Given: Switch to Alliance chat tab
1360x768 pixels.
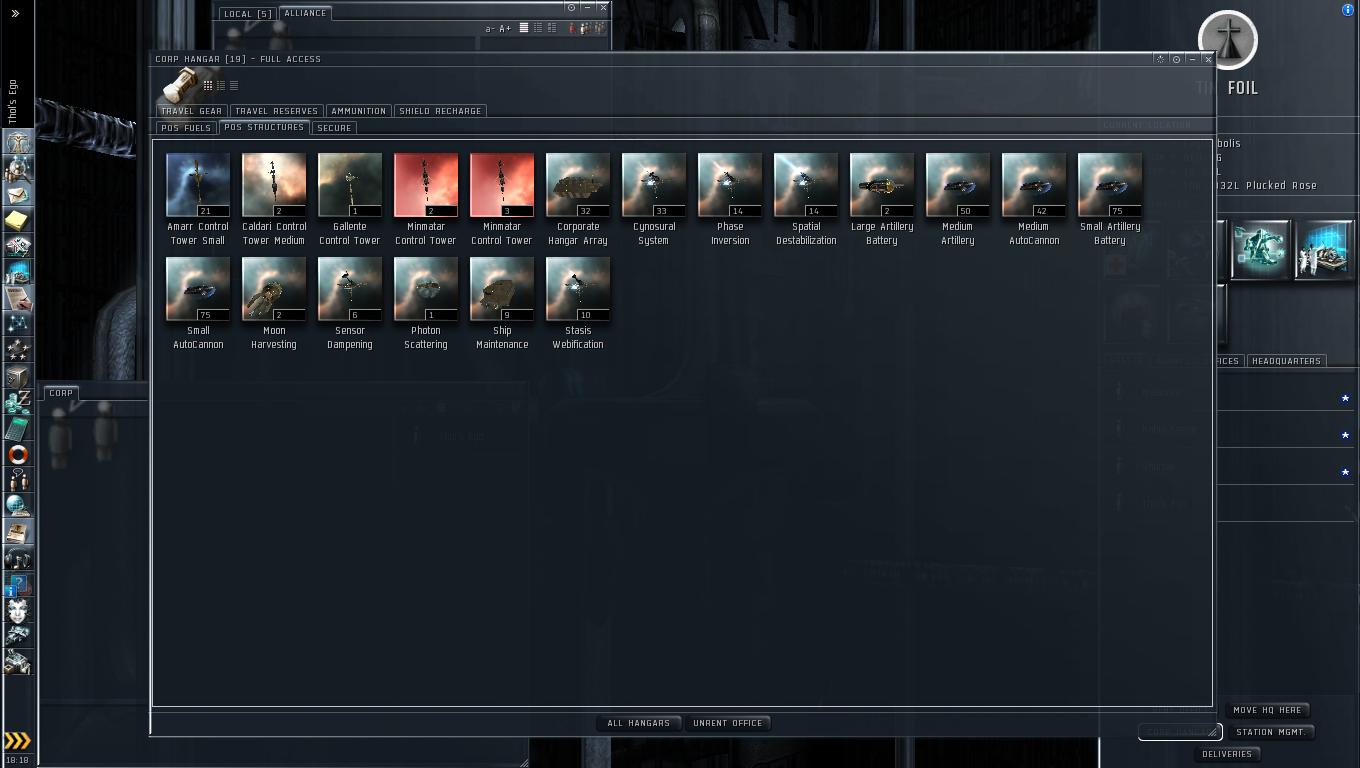Looking at the screenshot, I should click(305, 13).
